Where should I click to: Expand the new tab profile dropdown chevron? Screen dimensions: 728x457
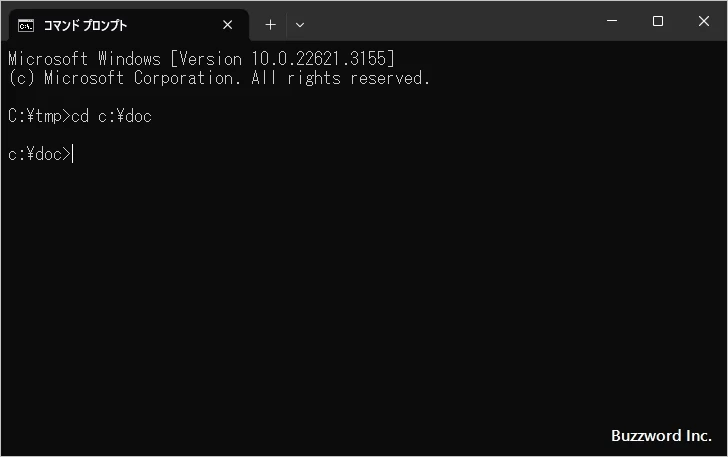click(299, 25)
